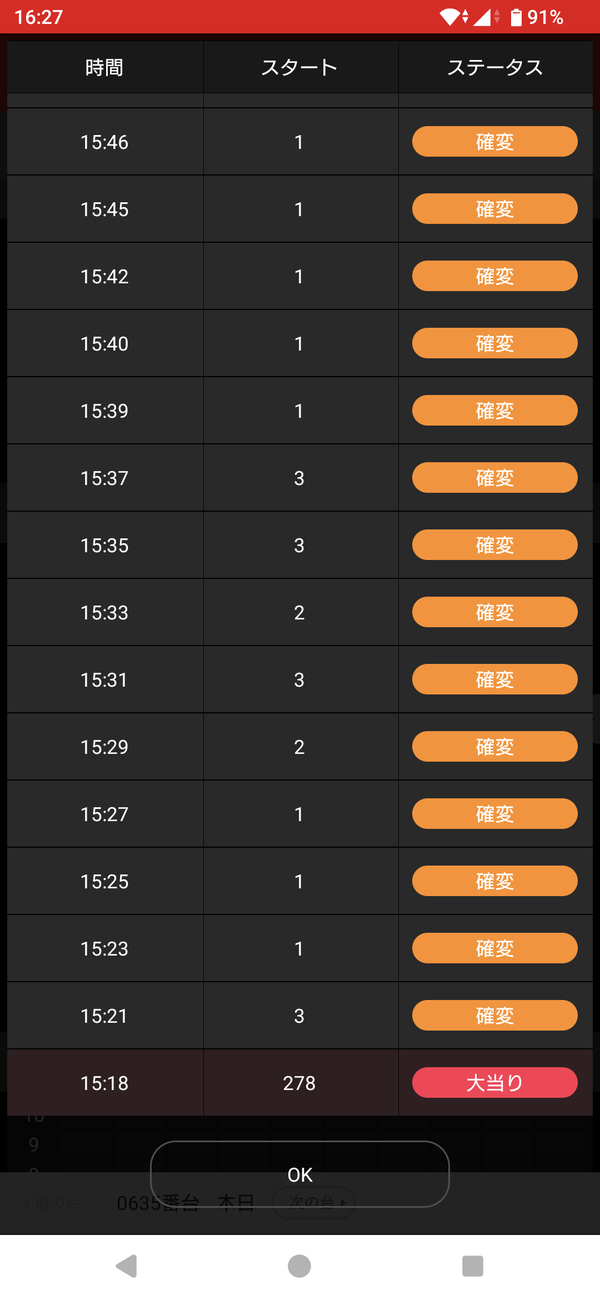Viewport: 600px width, 1300px height.
Task: Tap 確変 badge in 15:21 row
Action: (495, 1015)
